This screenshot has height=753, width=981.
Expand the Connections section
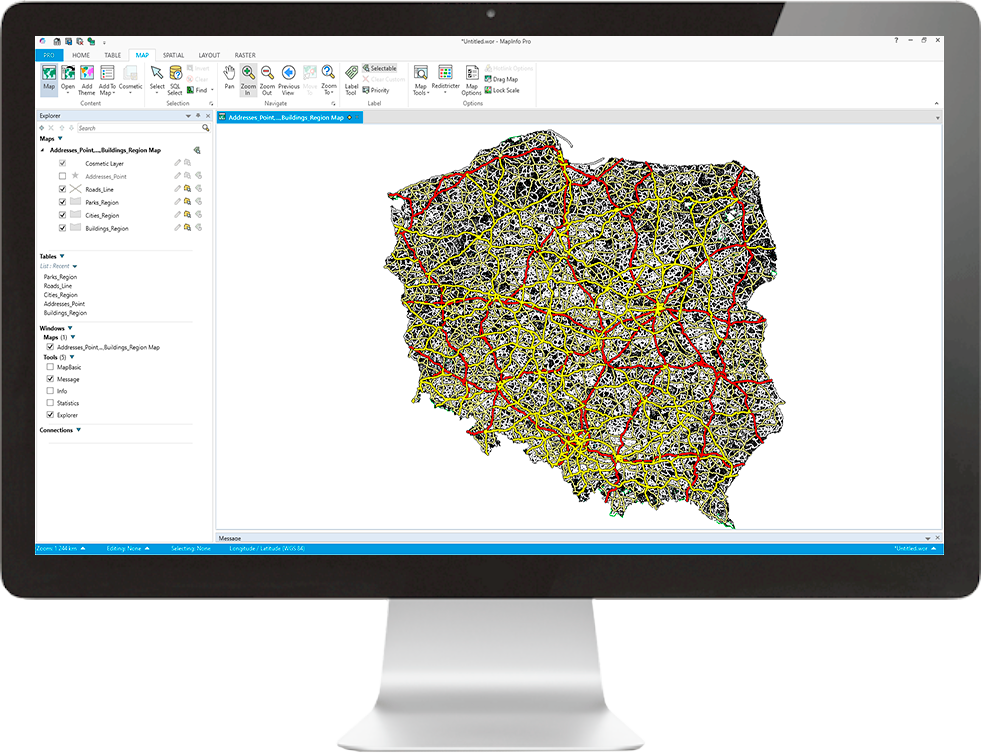(78, 430)
